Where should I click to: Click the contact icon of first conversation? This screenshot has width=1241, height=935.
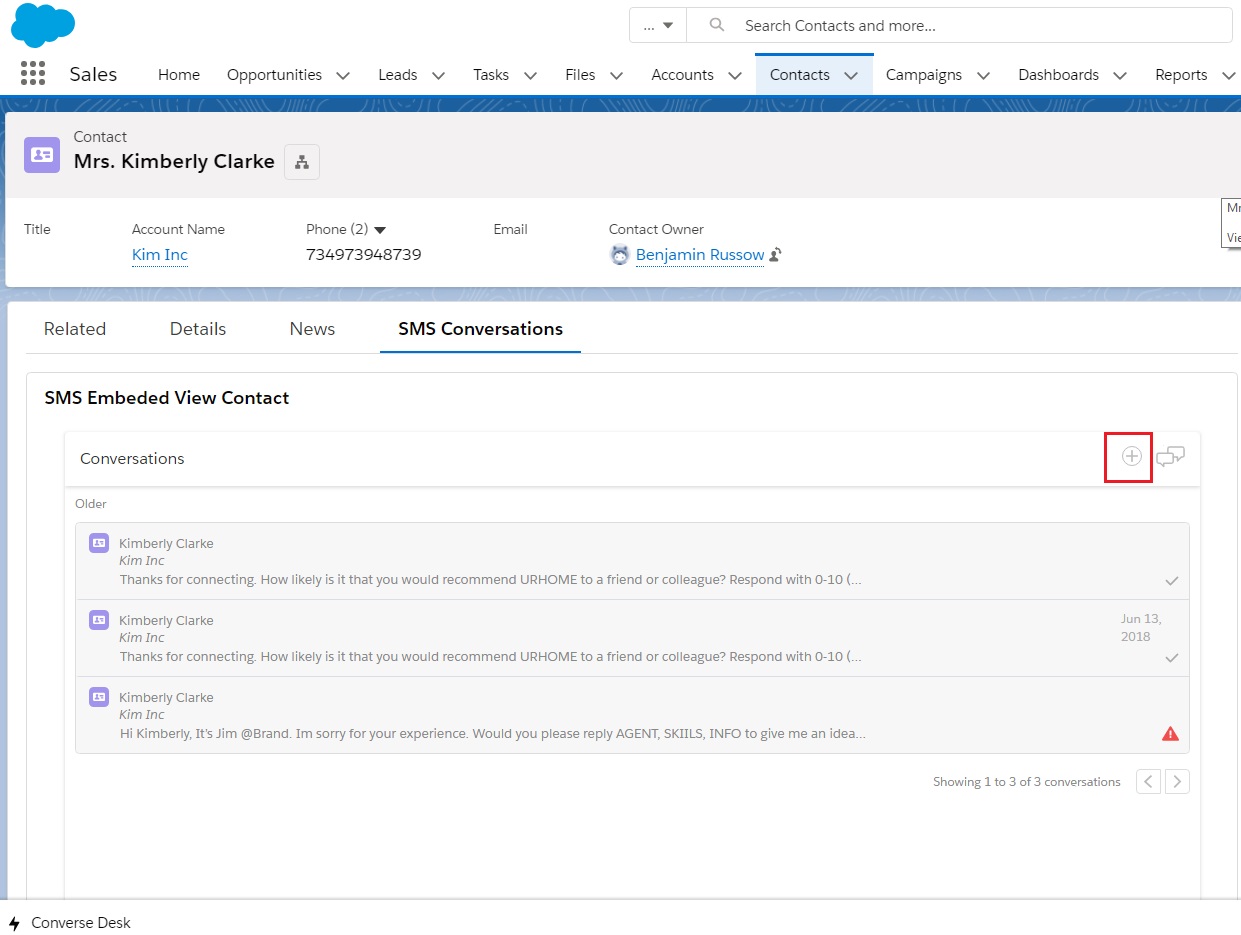[99, 543]
